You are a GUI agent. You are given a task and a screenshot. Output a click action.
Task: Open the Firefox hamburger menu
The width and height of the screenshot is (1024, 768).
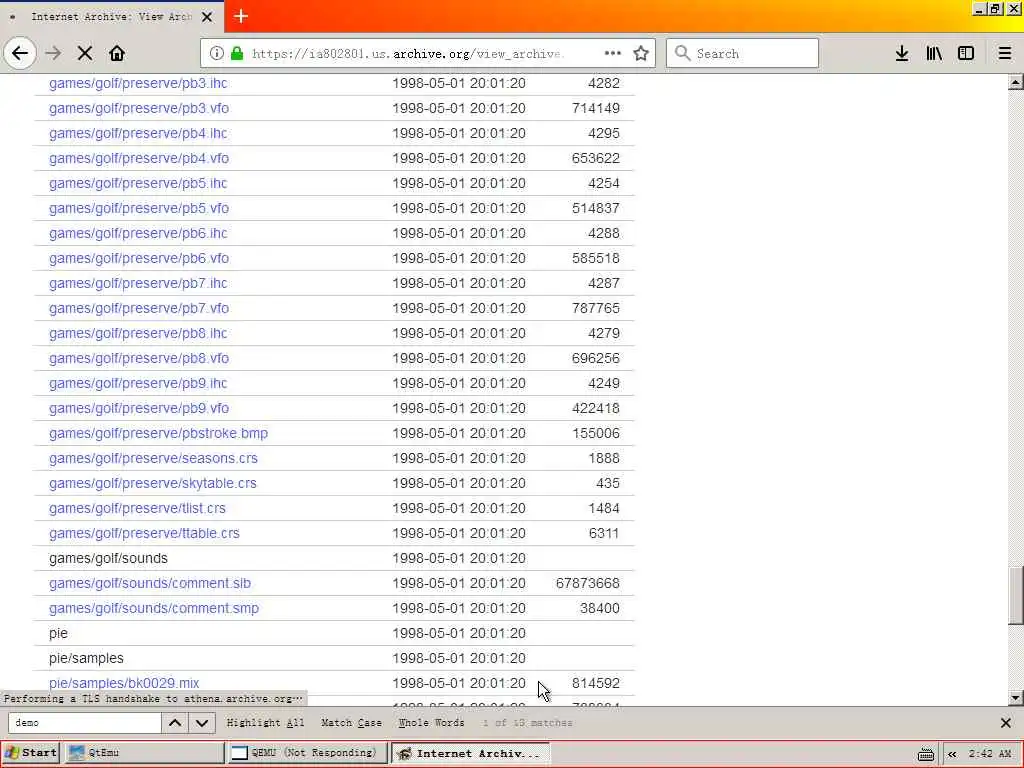point(1005,53)
